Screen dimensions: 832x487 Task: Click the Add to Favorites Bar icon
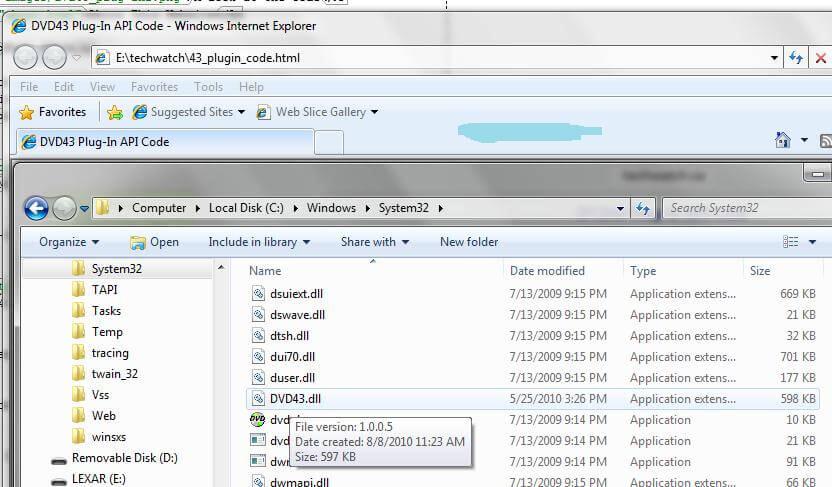tap(115, 112)
